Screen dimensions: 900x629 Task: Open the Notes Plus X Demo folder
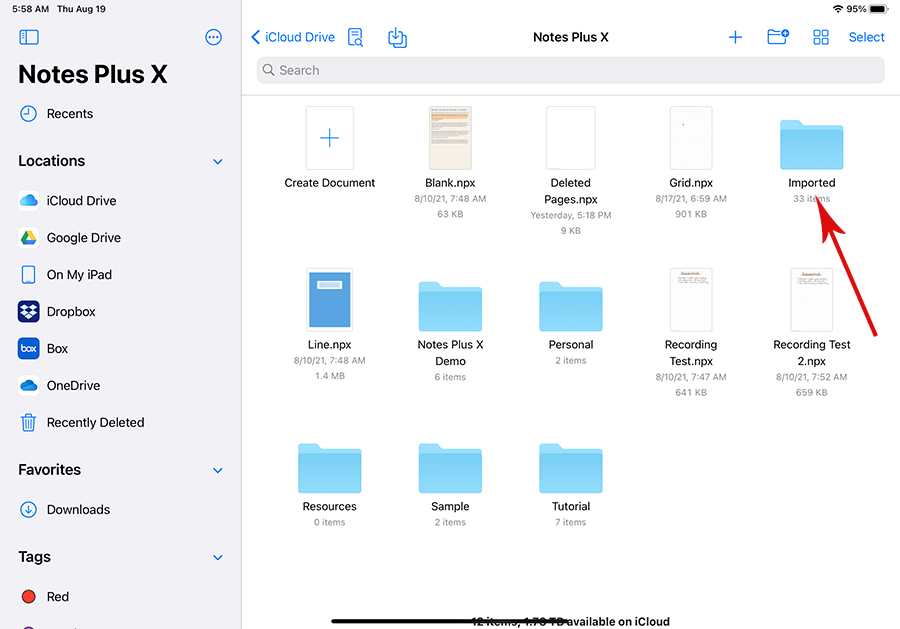coord(450,307)
